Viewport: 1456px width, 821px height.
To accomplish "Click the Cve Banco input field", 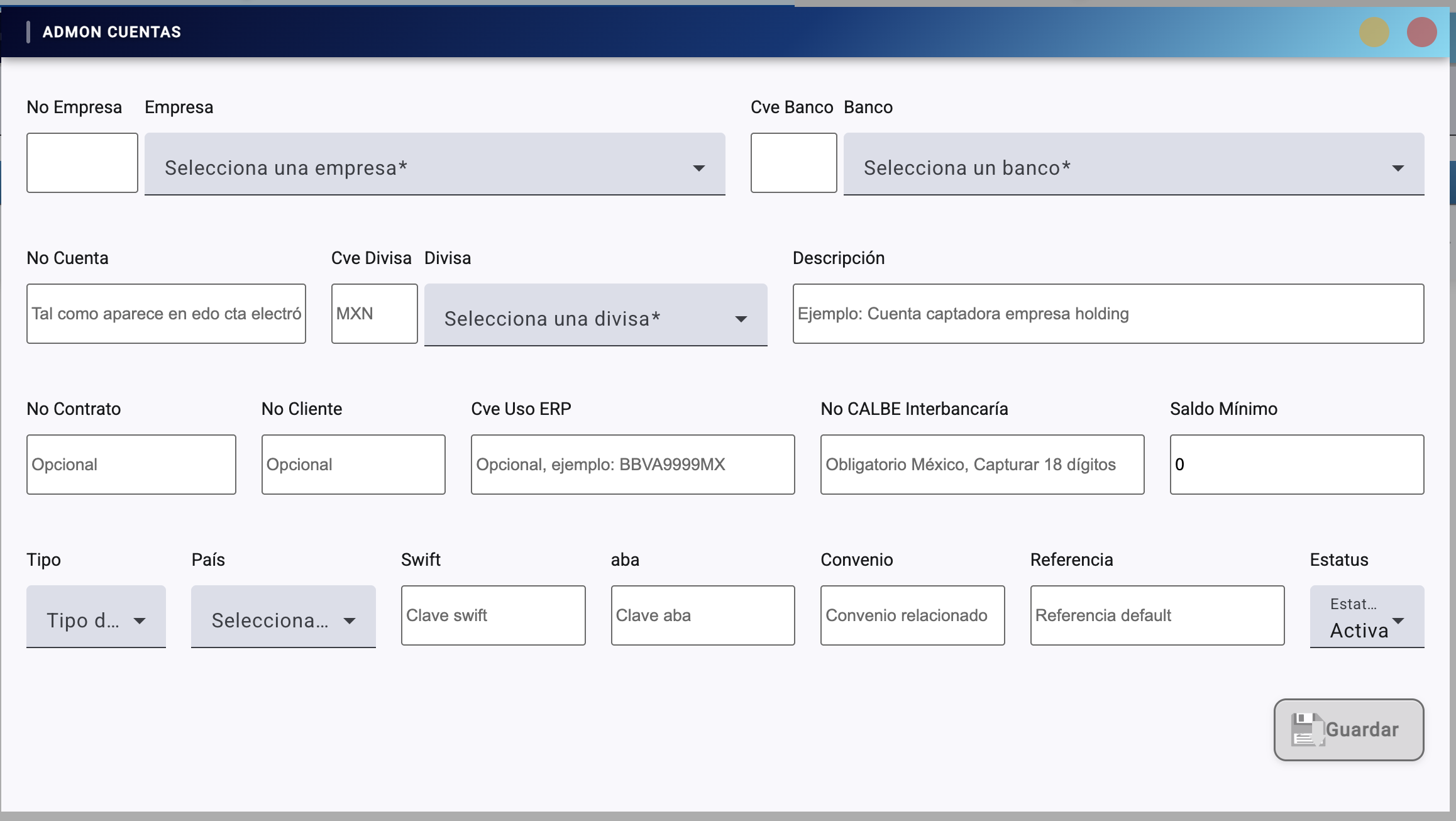I will coord(793,163).
